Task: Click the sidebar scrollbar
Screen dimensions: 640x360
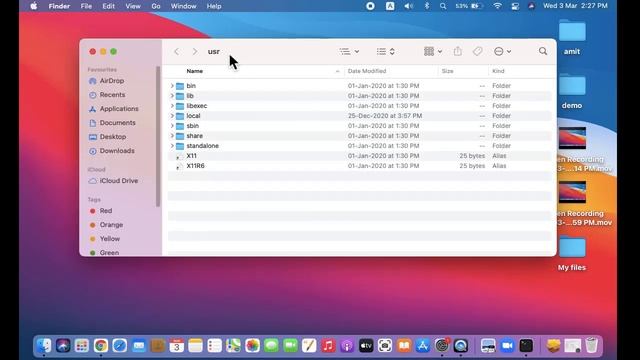Action: point(158,137)
